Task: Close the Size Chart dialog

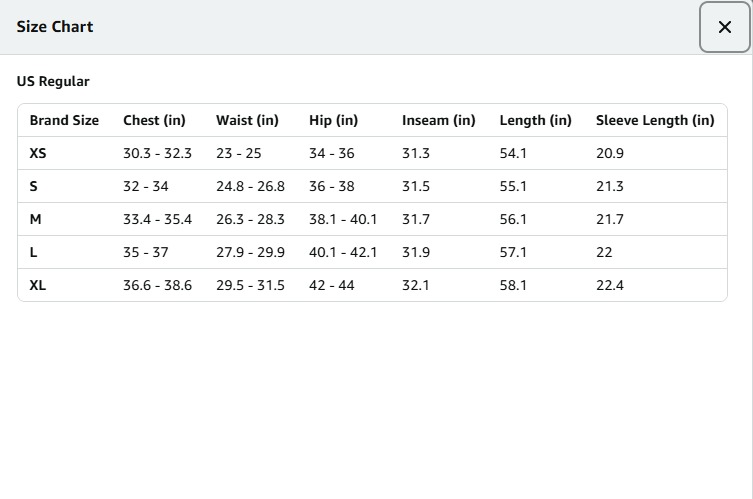Action: [725, 27]
